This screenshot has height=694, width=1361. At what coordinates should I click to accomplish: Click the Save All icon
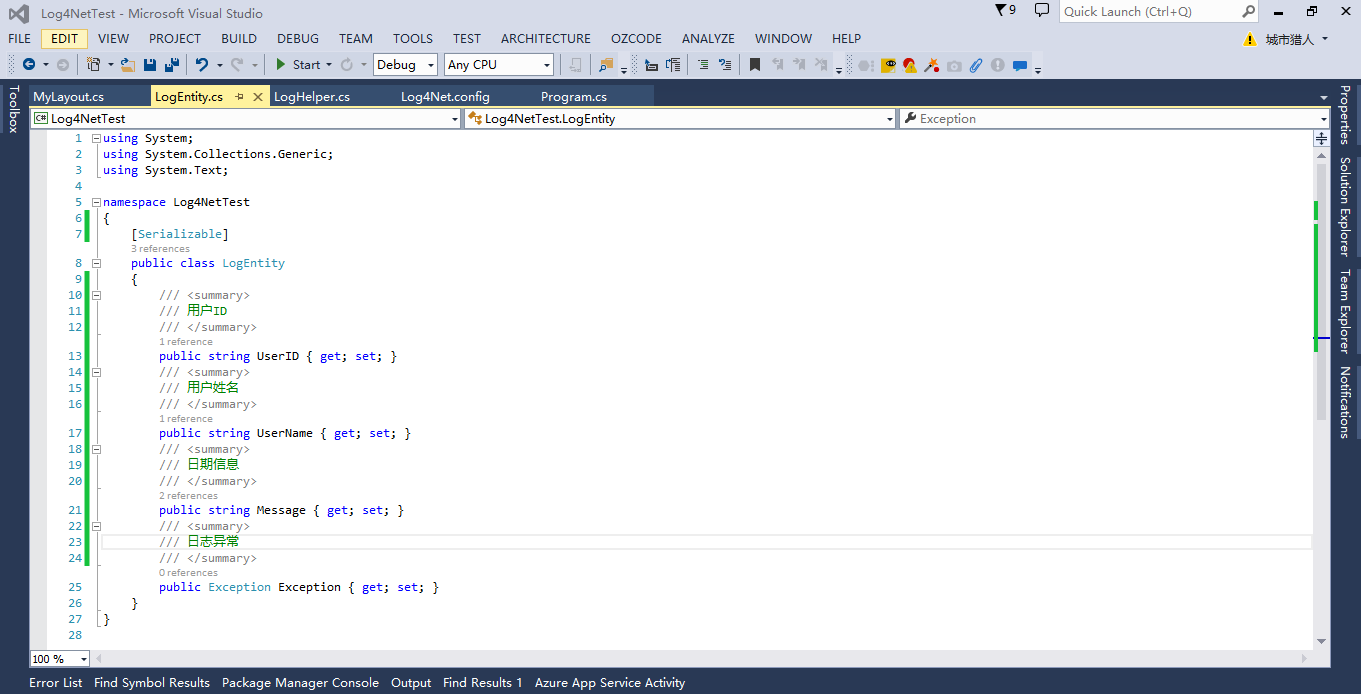coord(172,65)
